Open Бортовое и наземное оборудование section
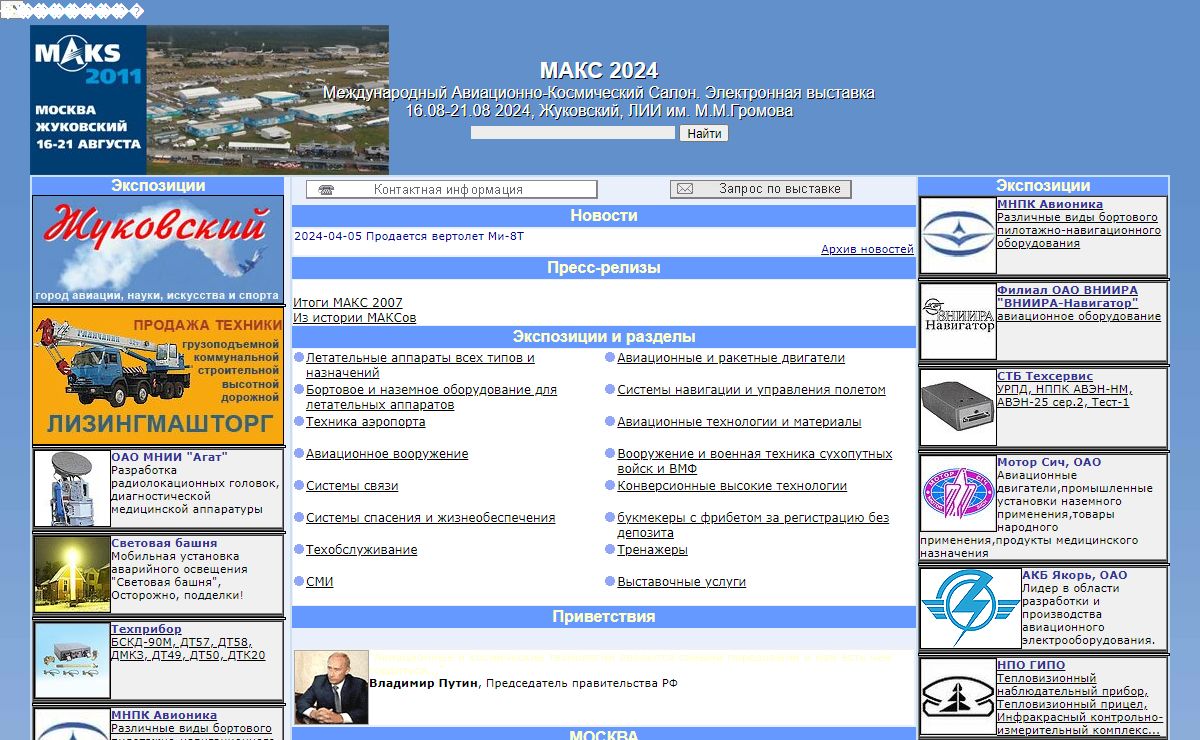This screenshot has height=740, width=1200. pos(431,397)
